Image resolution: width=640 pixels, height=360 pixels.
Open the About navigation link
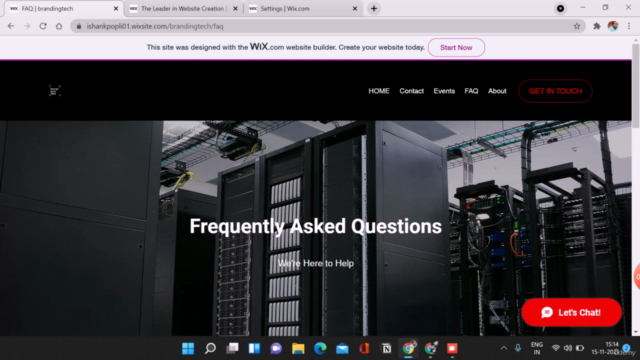pos(497,91)
